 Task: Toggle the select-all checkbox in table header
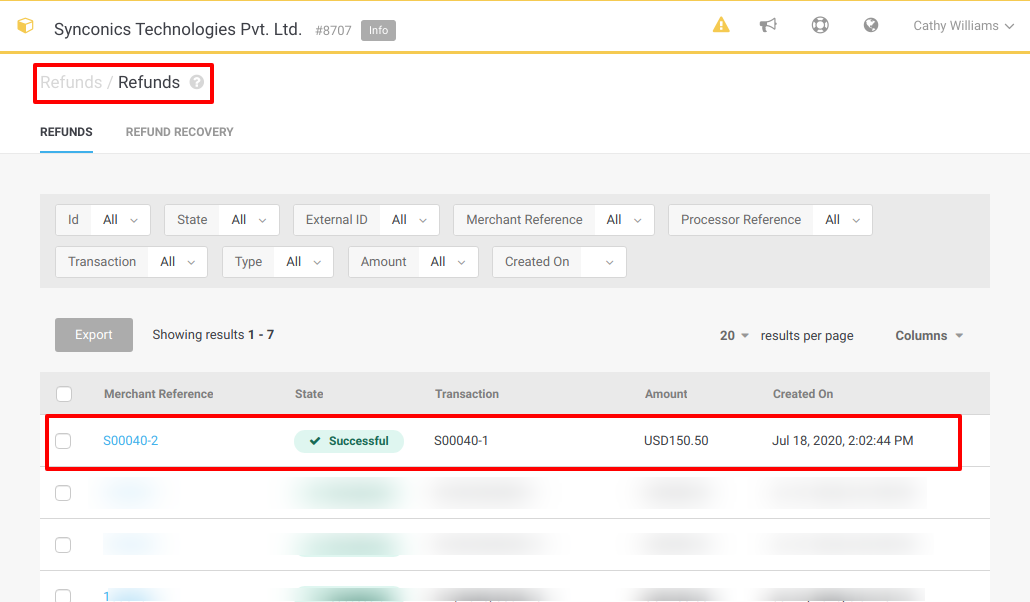point(64,394)
